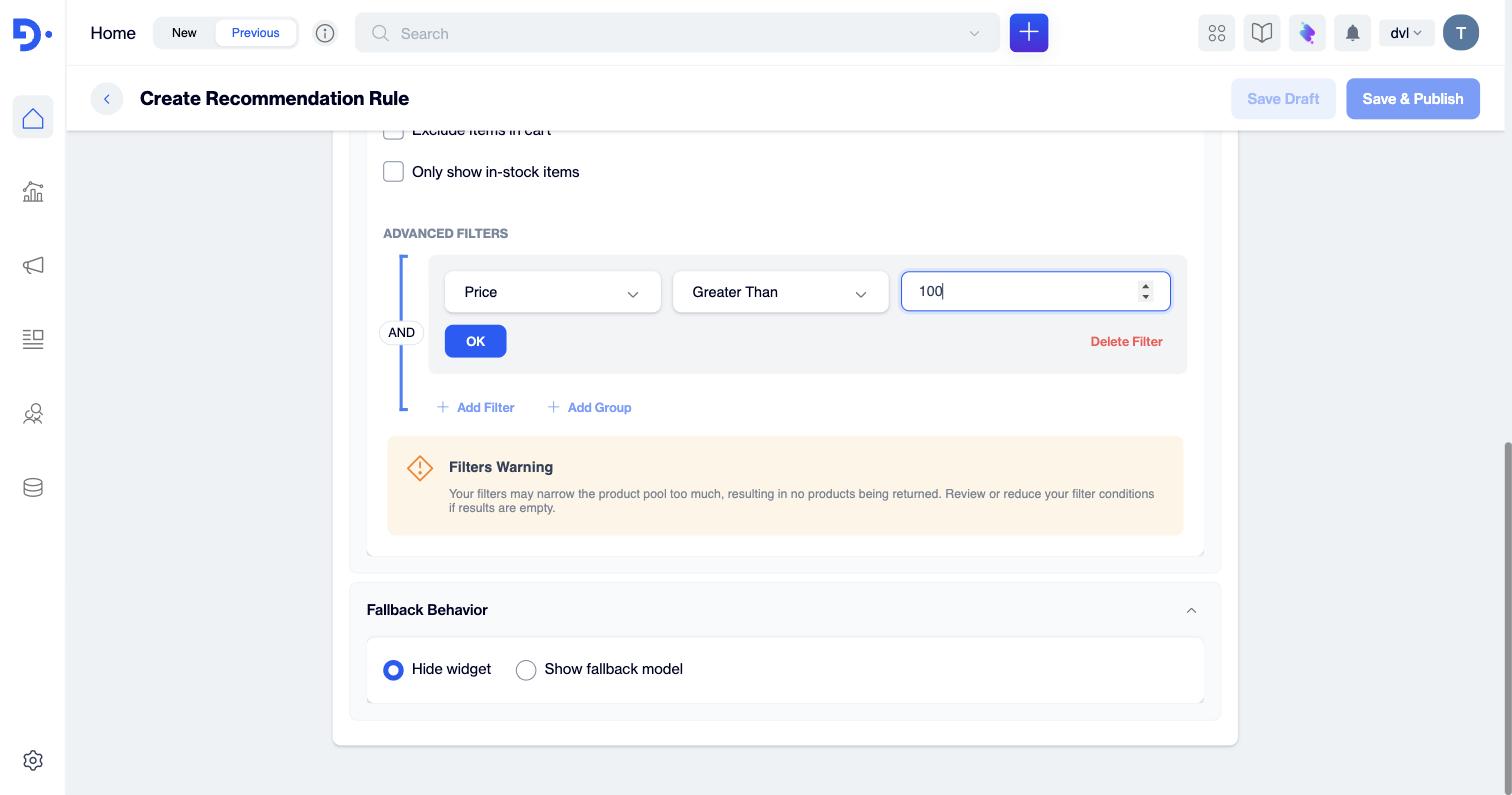This screenshot has height=795, width=1512.
Task: Click the Dengage logo icon
Action: click(32, 34)
